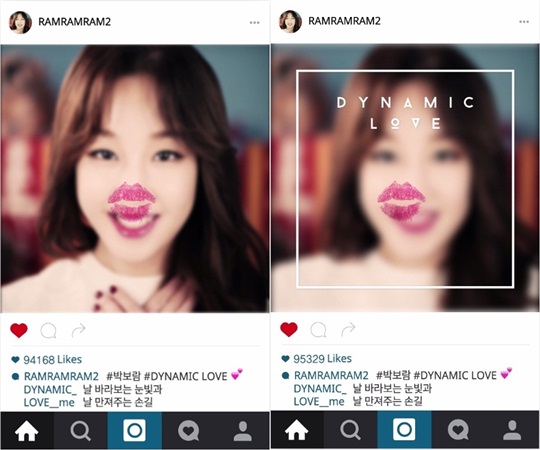Screen dimensions: 540x450
Task: Open RAMRAMRAM2 profile avatar on left post
Action: tap(20, 23)
